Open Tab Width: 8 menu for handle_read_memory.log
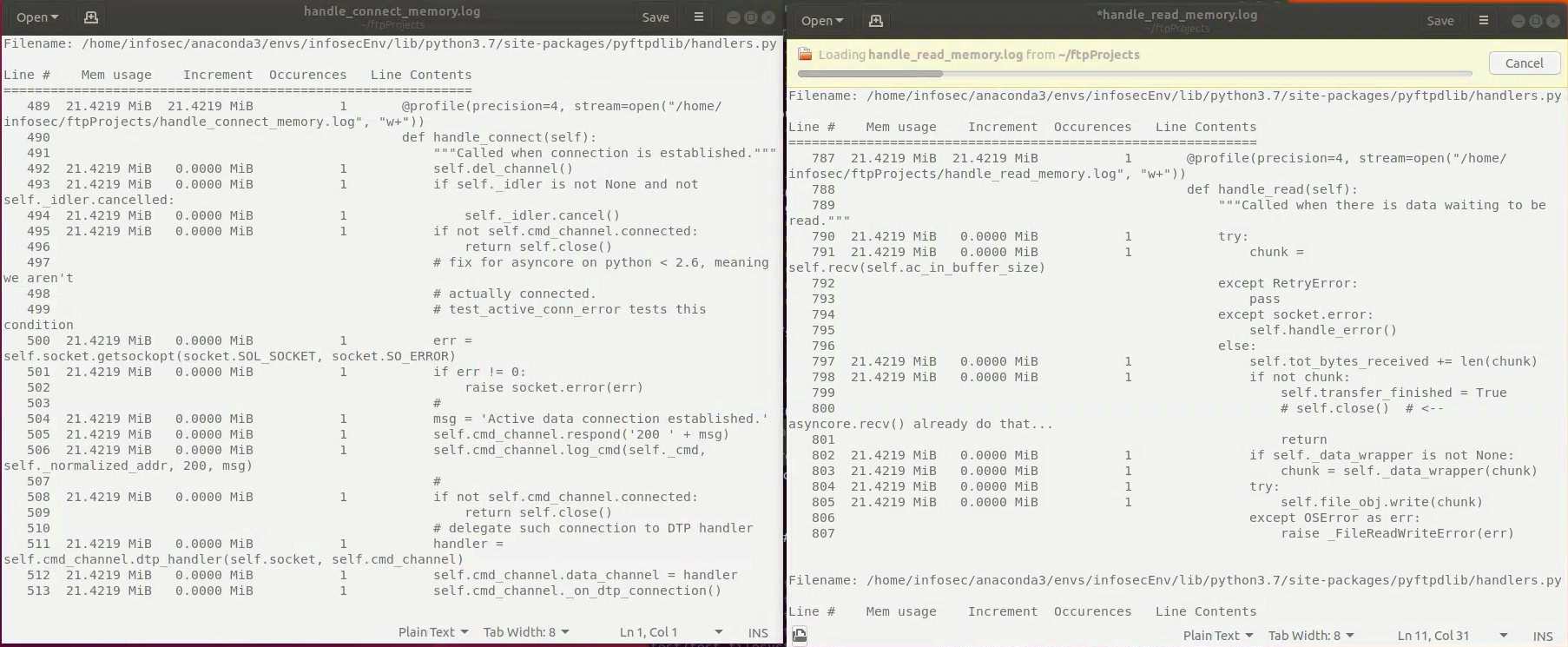1568x647 pixels. tap(1310, 636)
